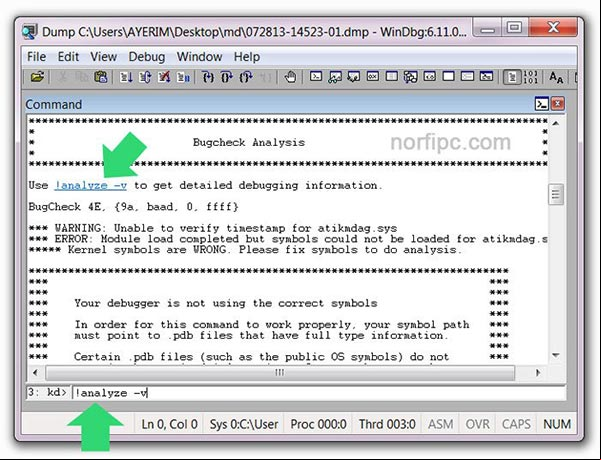Open the Debug menu

click(146, 57)
